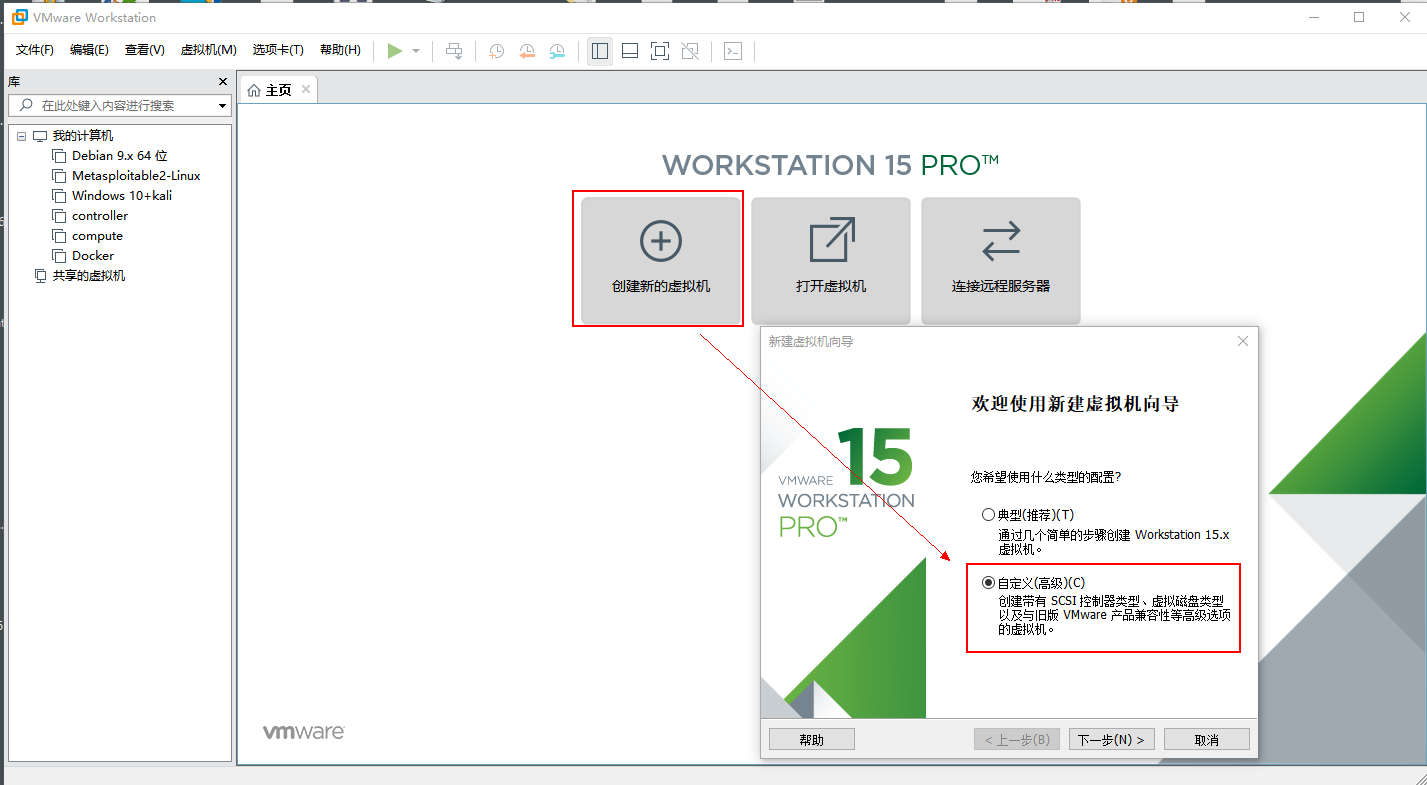
Task: Click the Debian 9.x VM icon
Action: tap(59, 156)
